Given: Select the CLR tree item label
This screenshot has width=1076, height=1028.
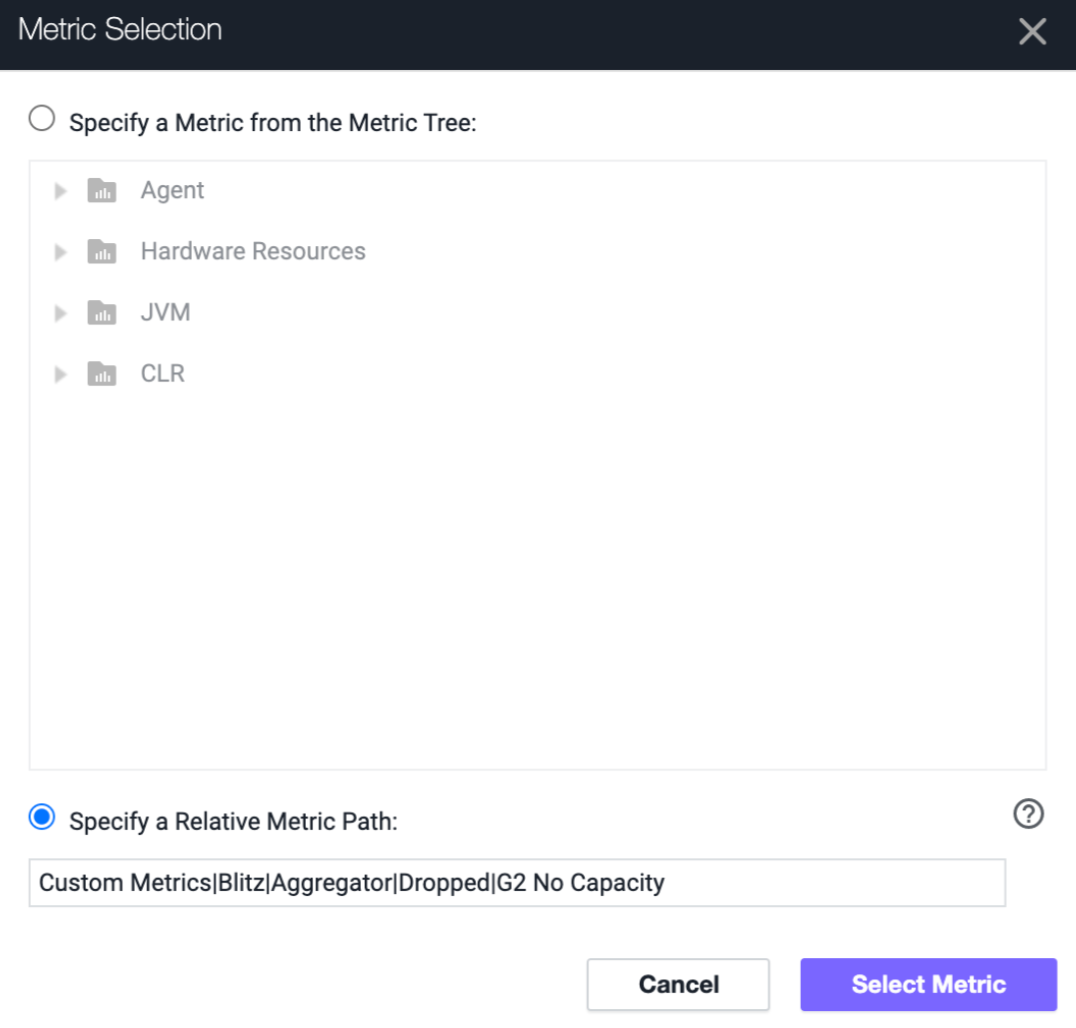Looking at the screenshot, I should click(x=163, y=373).
